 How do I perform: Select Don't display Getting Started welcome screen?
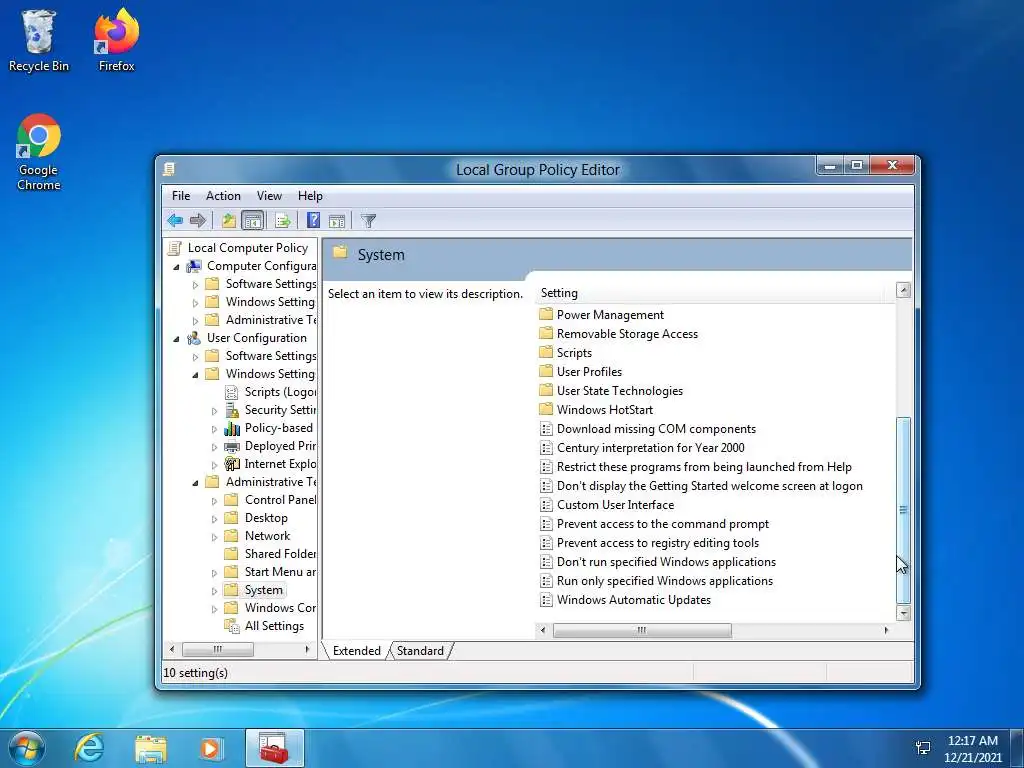[710, 486]
